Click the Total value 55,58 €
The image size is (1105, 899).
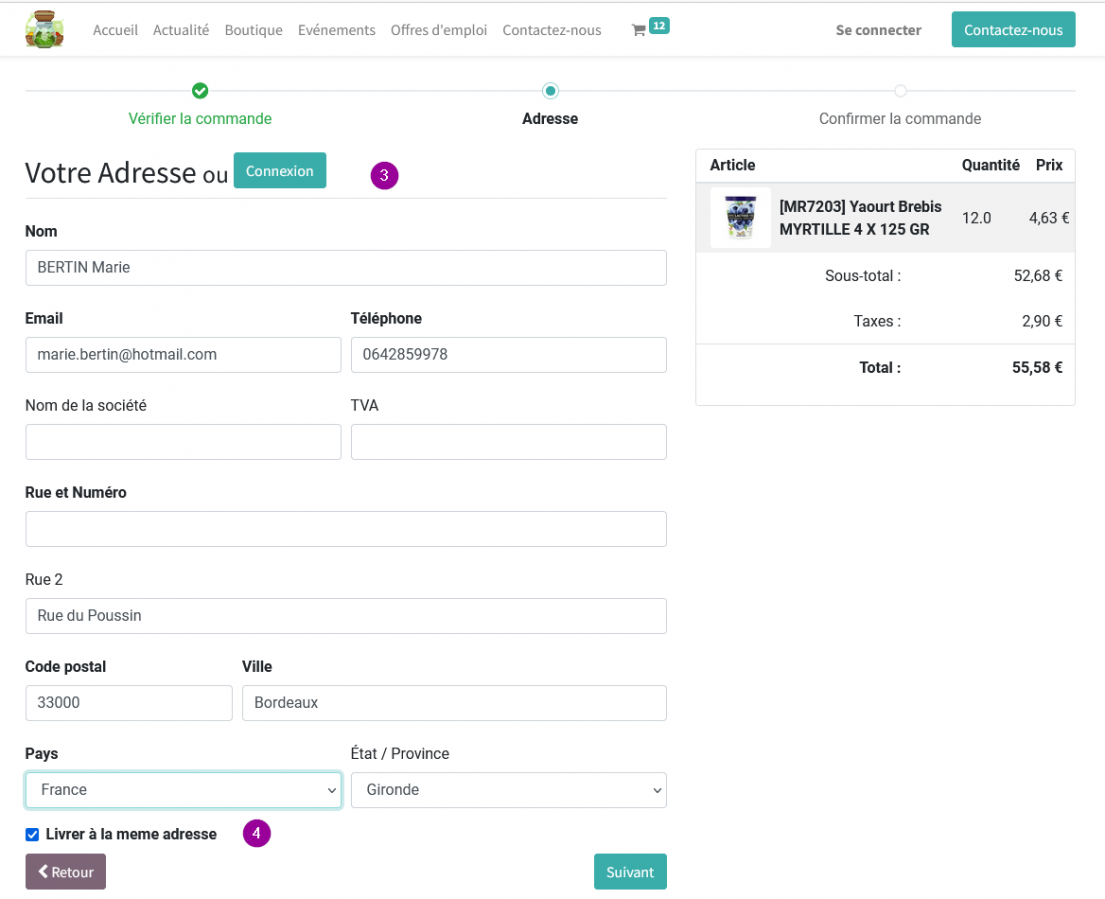coord(1037,367)
